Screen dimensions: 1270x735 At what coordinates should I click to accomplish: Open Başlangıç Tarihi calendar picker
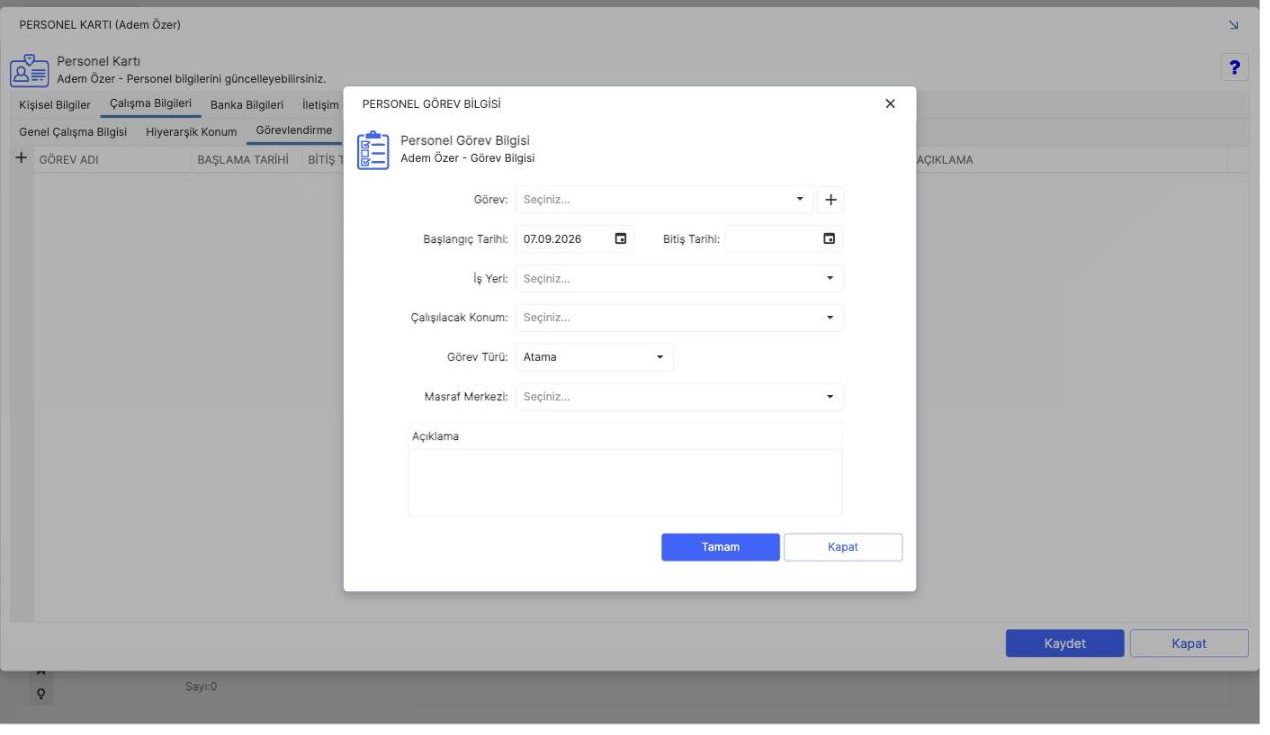tap(620, 239)
